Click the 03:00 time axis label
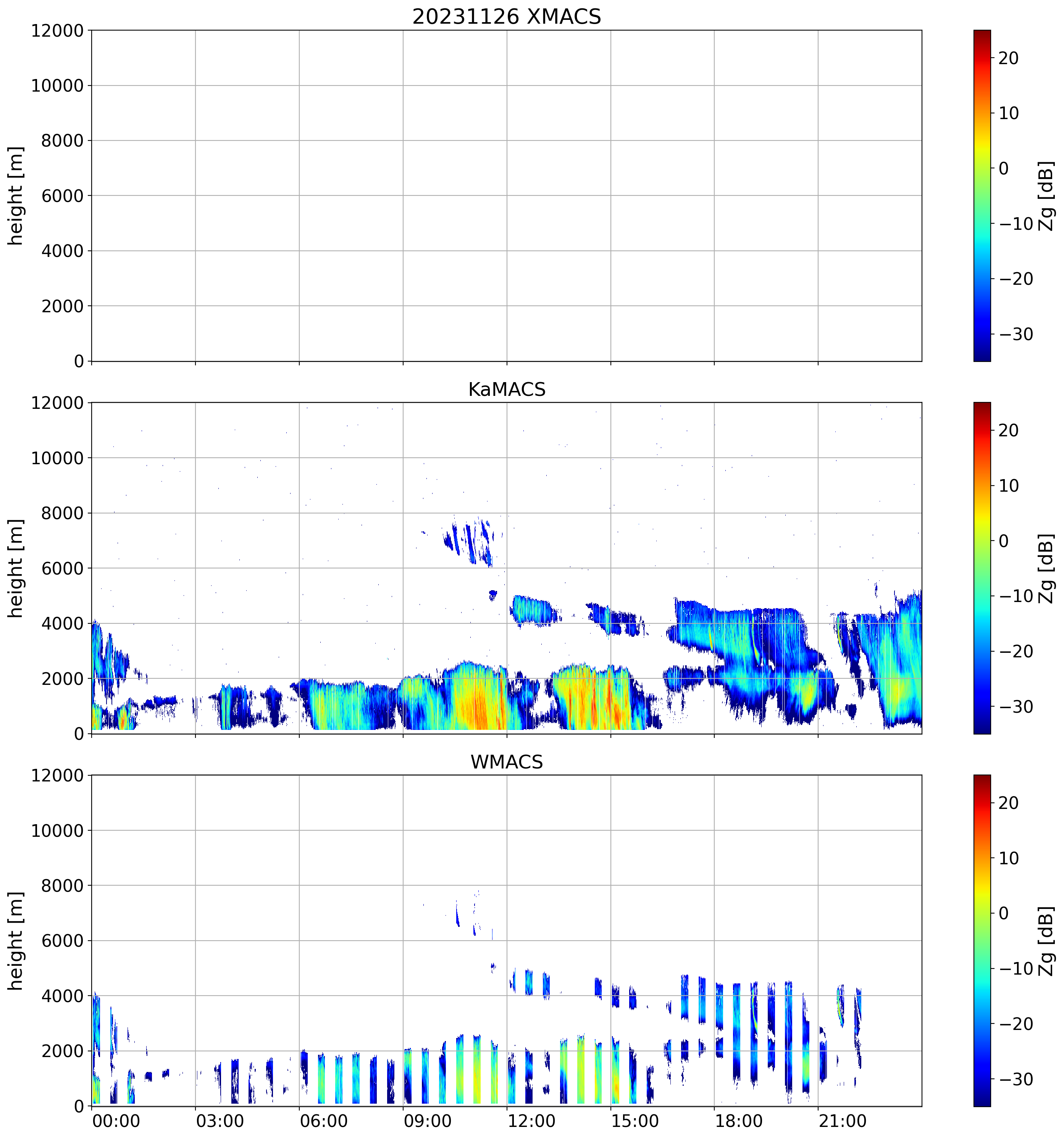This screenshot has width=1064, height=1138. (220, 1120)
